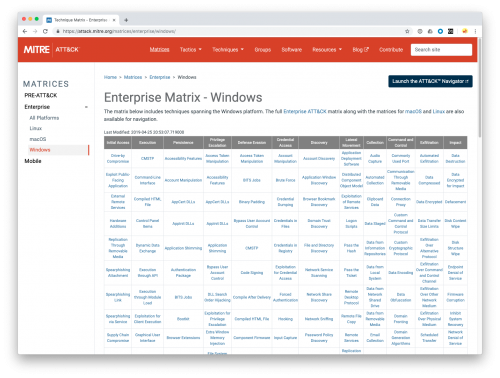Select Windows in the sidebar
This screenshot has height=378, width=500.
[x=40, y=150]
